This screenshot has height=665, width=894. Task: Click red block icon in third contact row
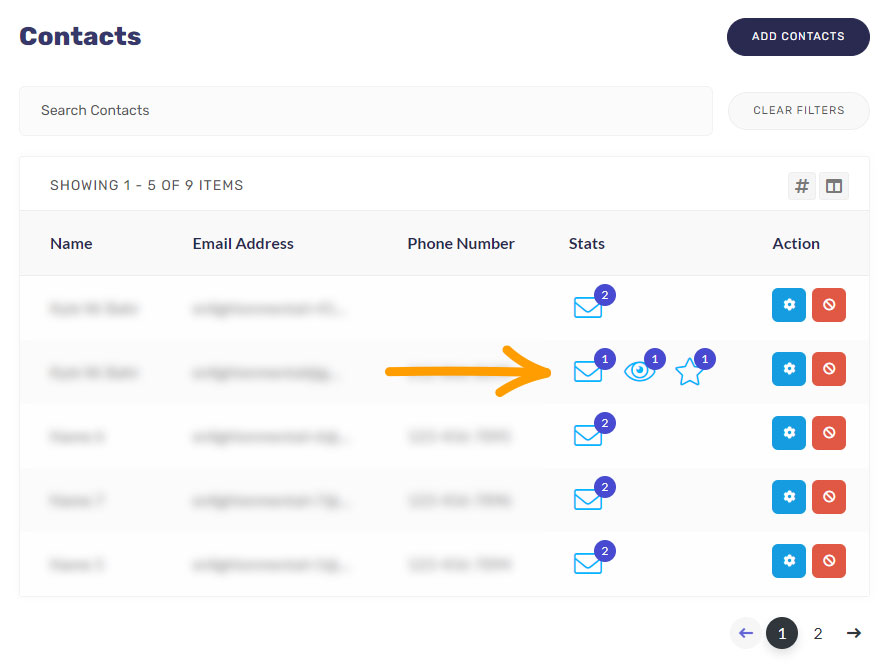pyautogui.click(x=828, y=433)
